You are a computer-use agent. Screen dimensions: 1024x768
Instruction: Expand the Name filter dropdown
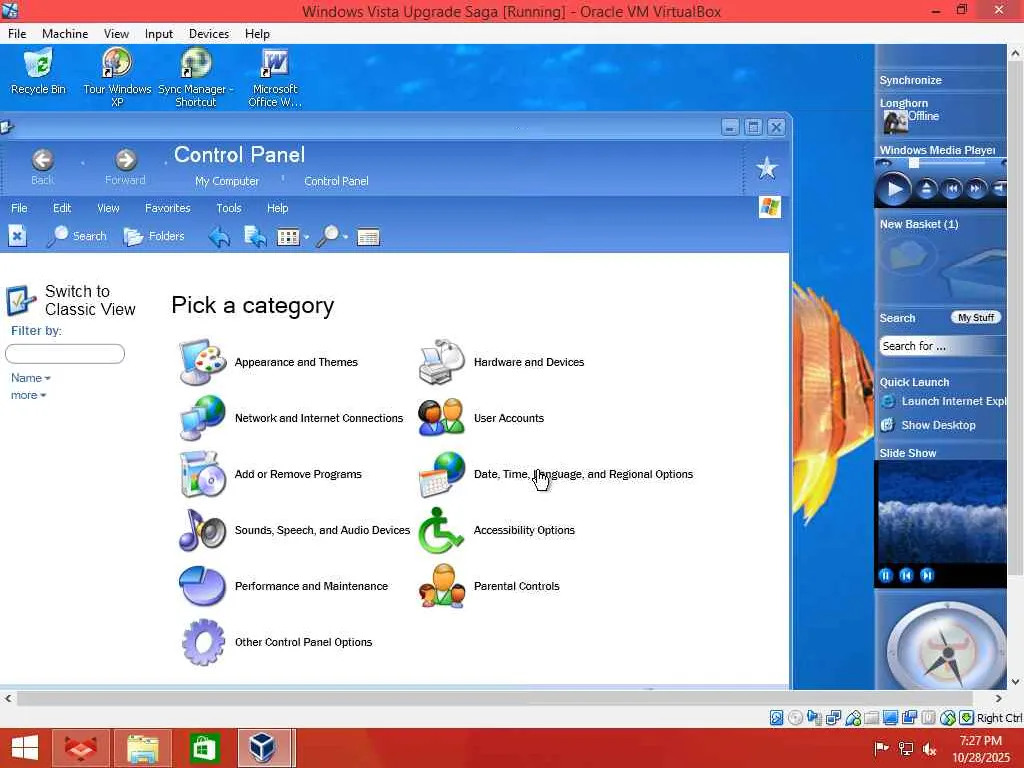coord(31,378)
